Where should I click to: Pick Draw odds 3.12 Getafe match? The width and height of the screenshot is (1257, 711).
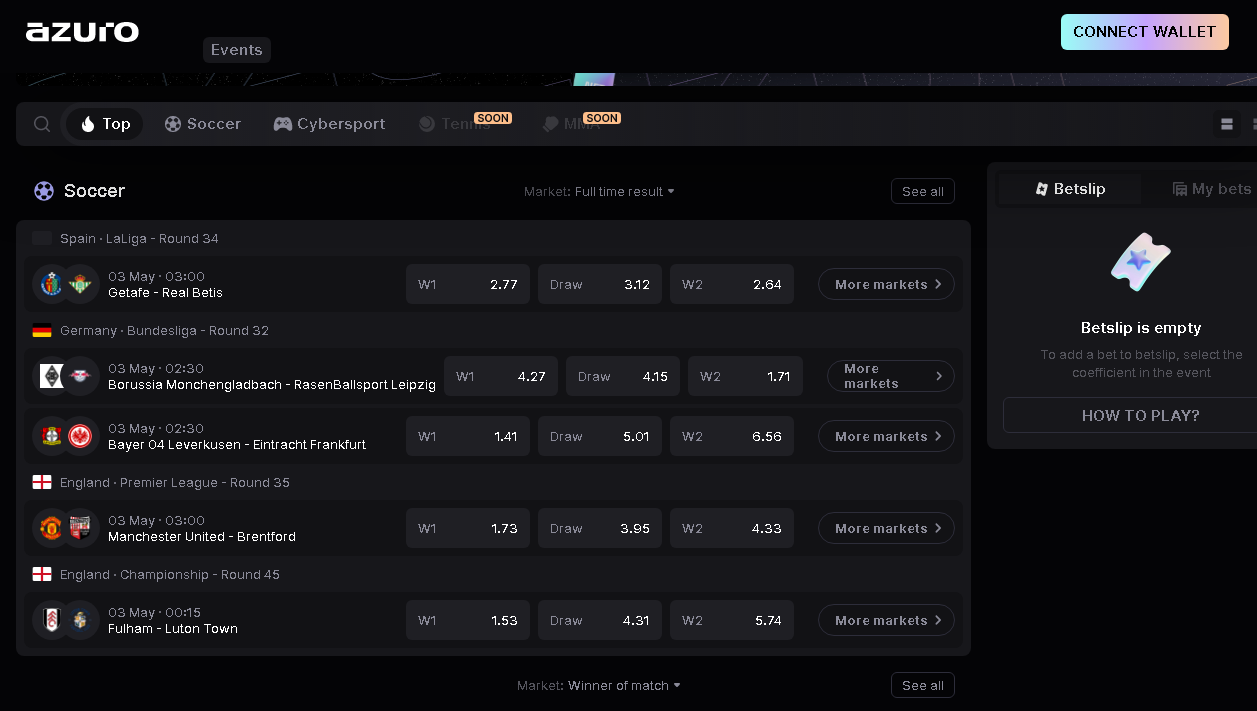coord(600,284)
